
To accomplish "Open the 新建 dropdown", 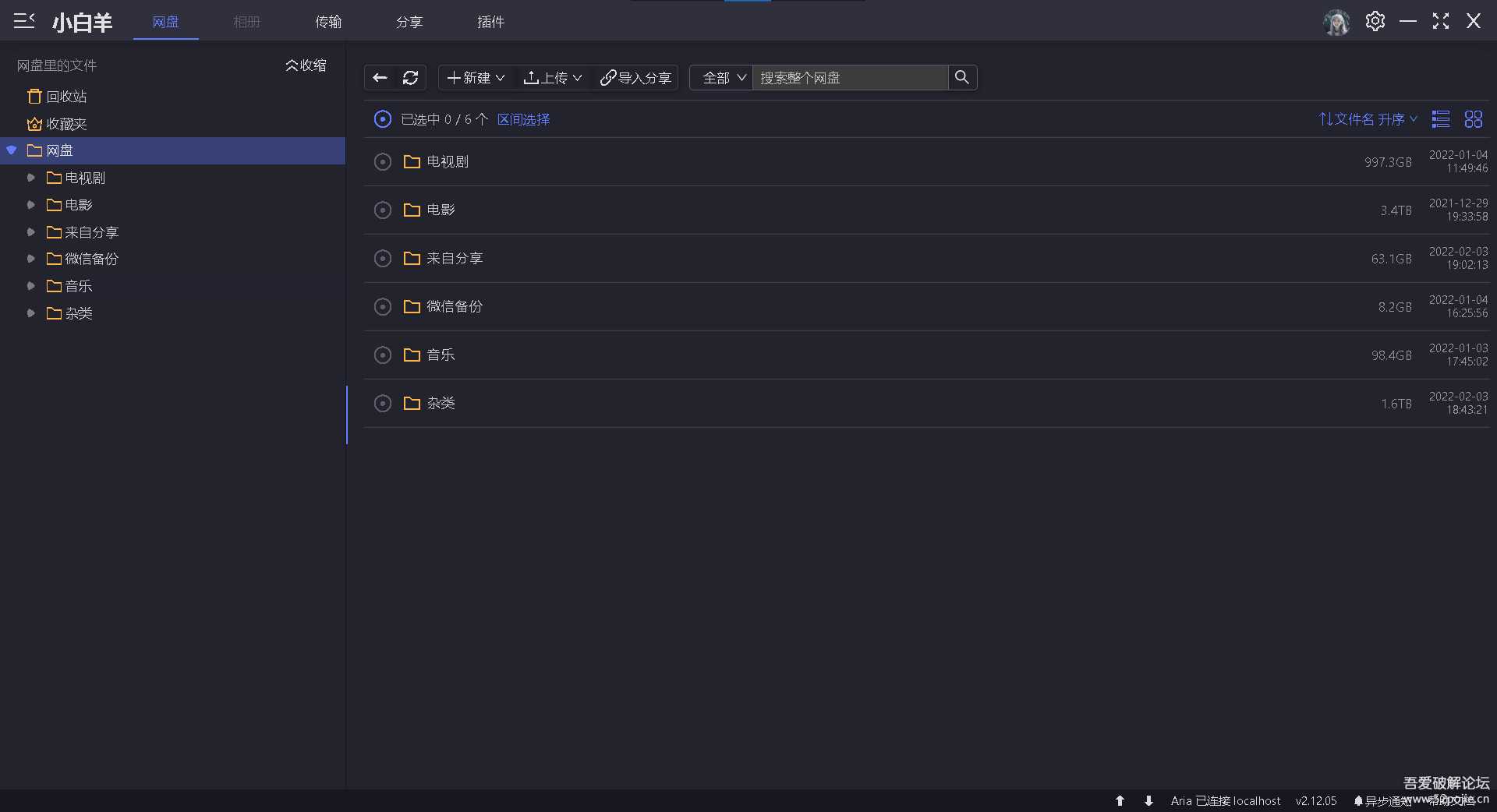I will pyautogui.click(x=476, y=78).
